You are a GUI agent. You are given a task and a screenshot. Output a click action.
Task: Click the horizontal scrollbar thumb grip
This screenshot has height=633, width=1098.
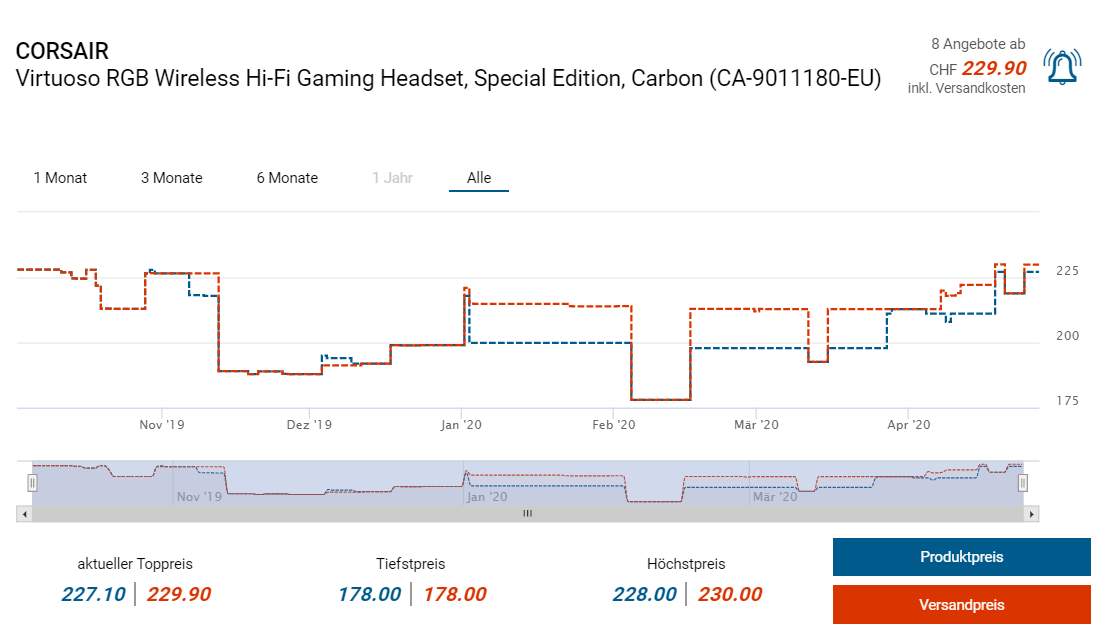(527, 514)
